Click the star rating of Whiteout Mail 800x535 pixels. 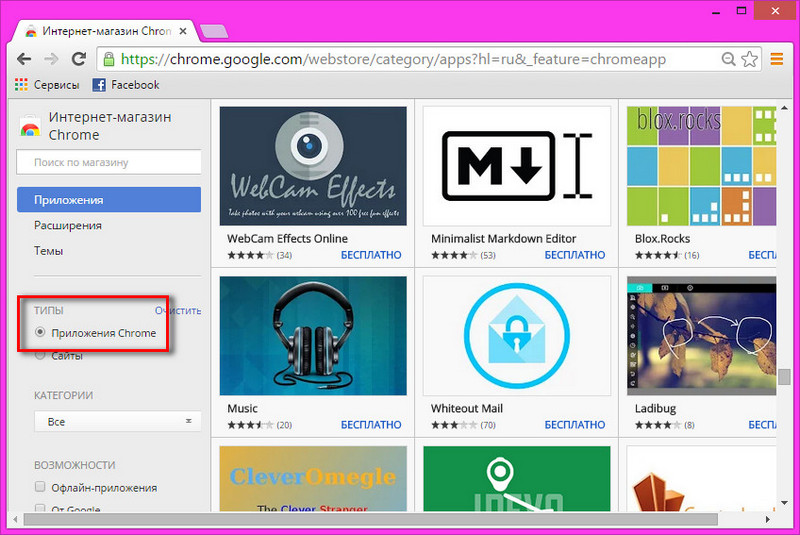[x=454, y=425]
